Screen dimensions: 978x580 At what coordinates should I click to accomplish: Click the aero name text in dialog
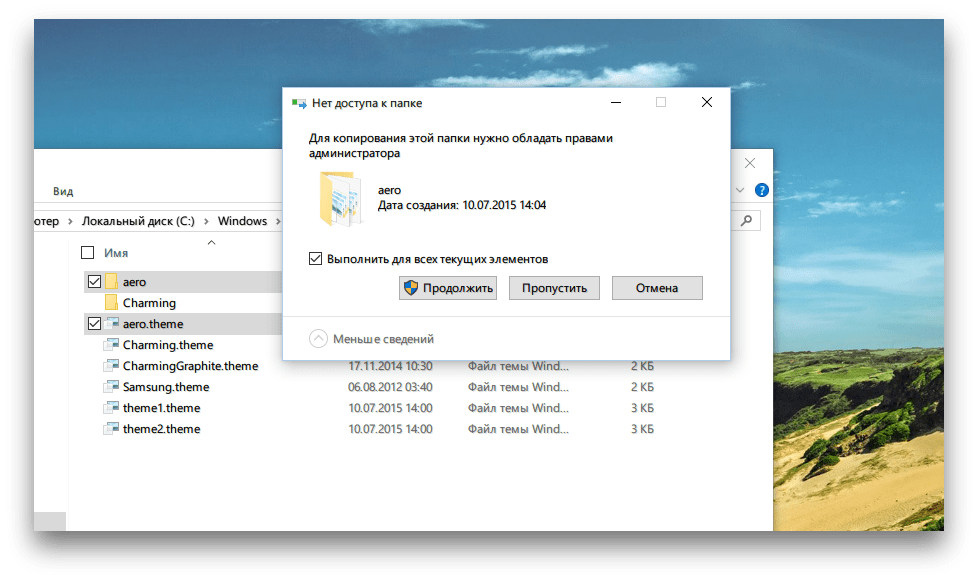coord(389,190)
